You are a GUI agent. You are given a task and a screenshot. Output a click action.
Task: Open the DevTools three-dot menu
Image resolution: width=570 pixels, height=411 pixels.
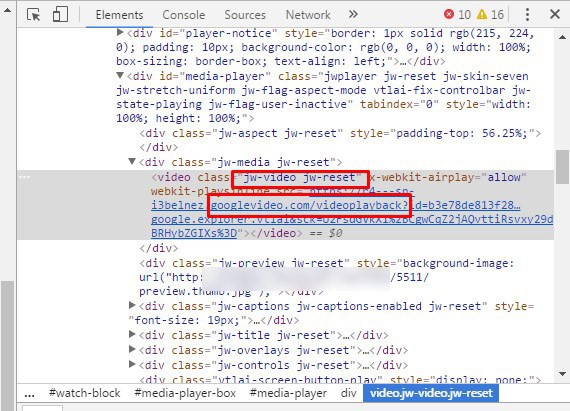point(527,15)
